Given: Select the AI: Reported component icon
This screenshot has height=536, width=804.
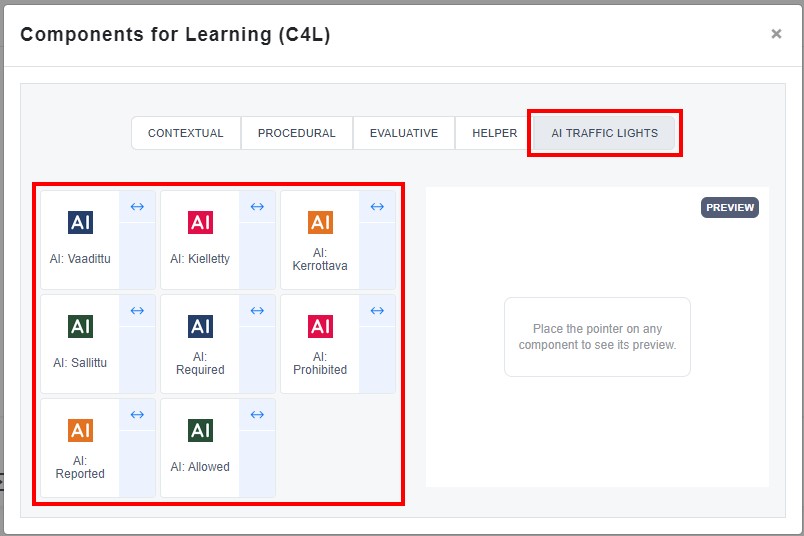Looking at the screenshot, I should 81,430.
